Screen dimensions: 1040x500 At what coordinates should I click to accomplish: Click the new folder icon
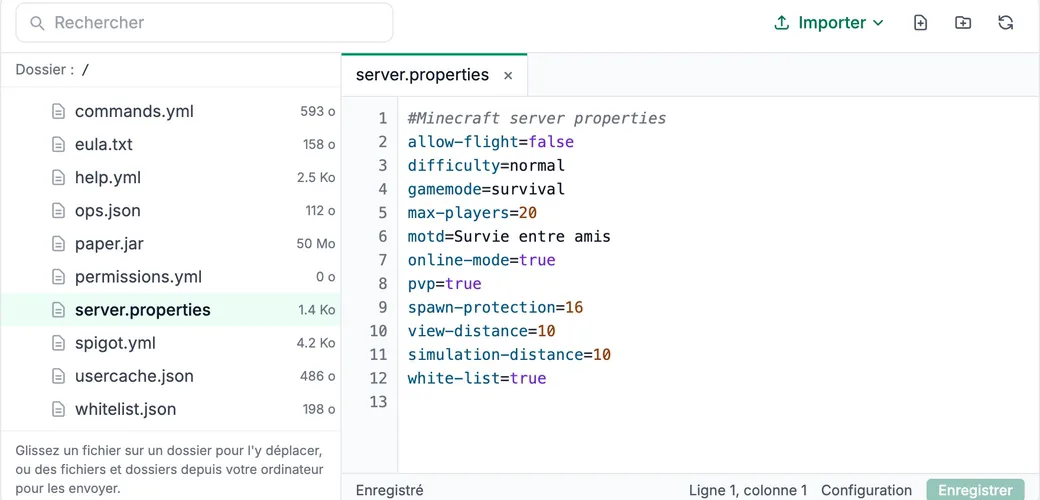(962, 23)
